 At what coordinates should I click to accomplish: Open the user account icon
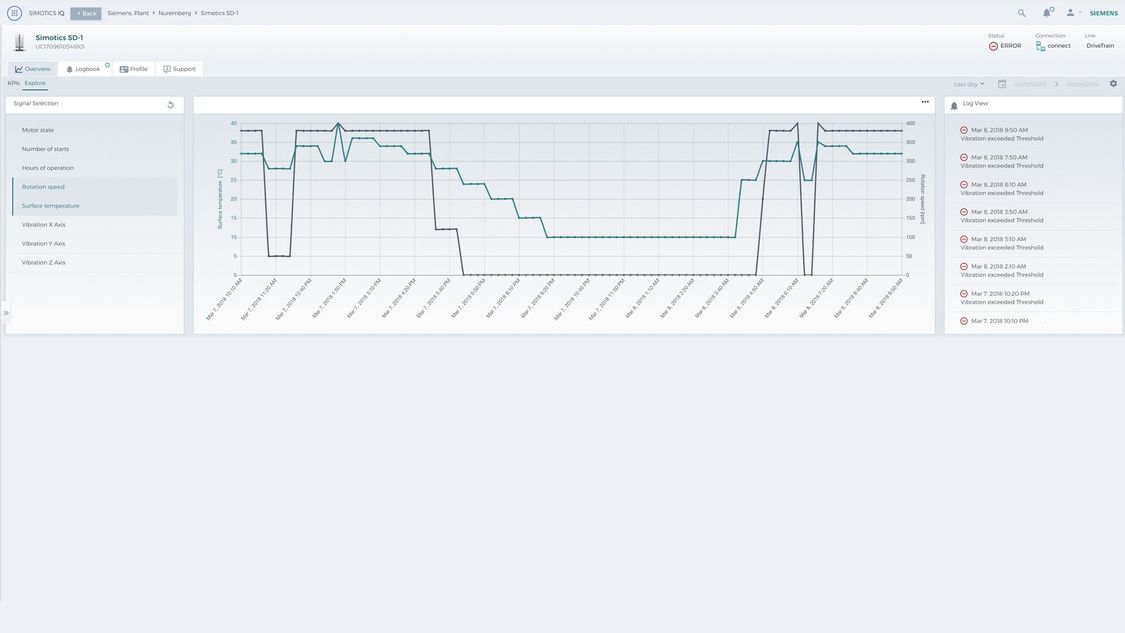pos(1070,13)
